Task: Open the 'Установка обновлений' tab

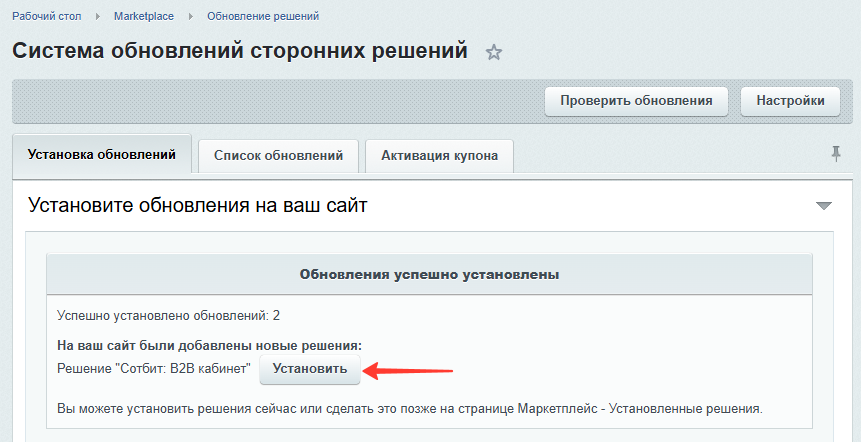Action: coord(102,154)
